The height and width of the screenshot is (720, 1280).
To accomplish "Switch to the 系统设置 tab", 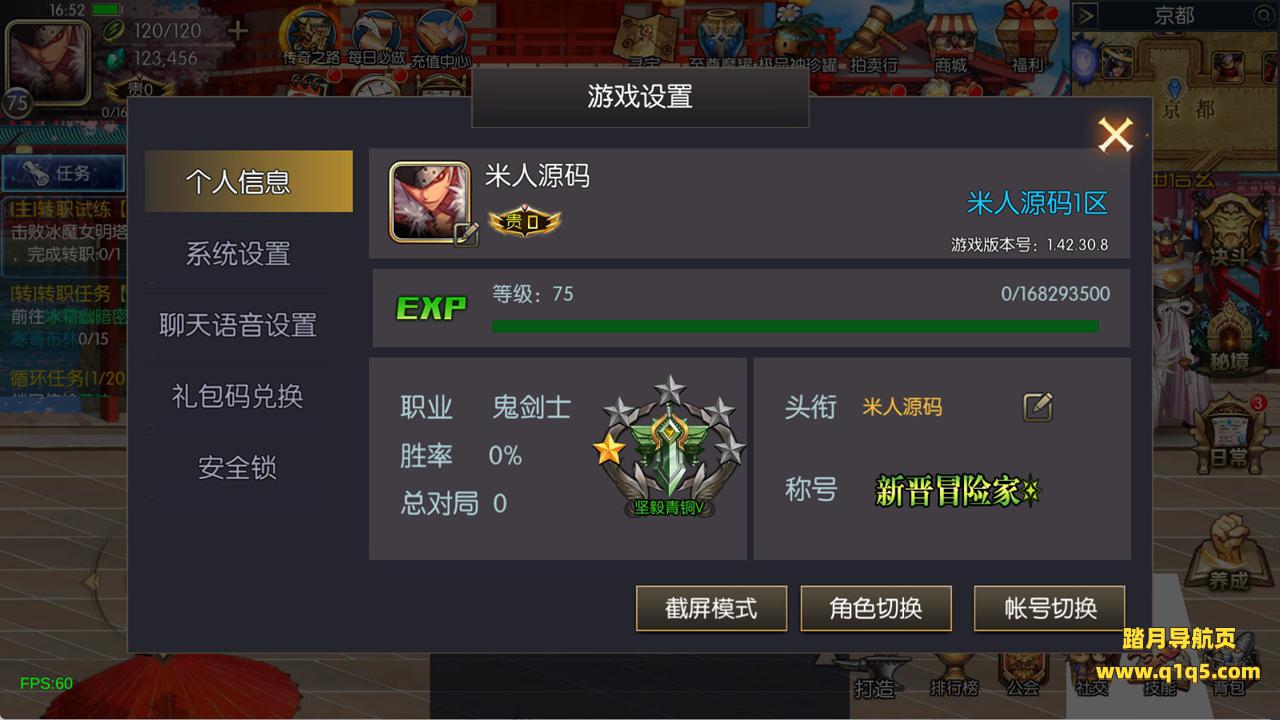I will 238,253.
